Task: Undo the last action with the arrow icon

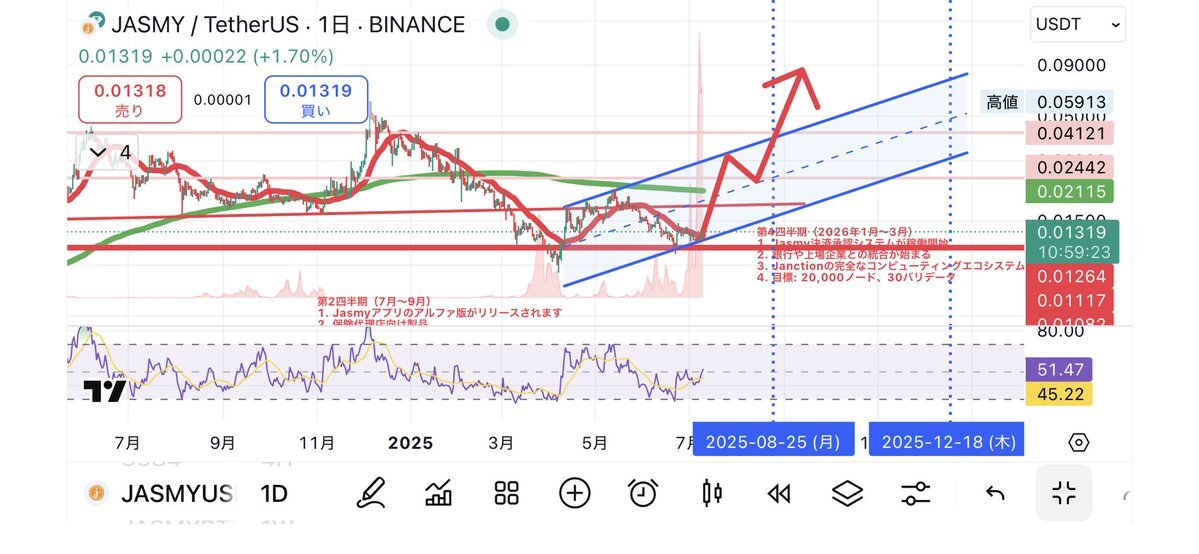Action: (x=995, y=494)
